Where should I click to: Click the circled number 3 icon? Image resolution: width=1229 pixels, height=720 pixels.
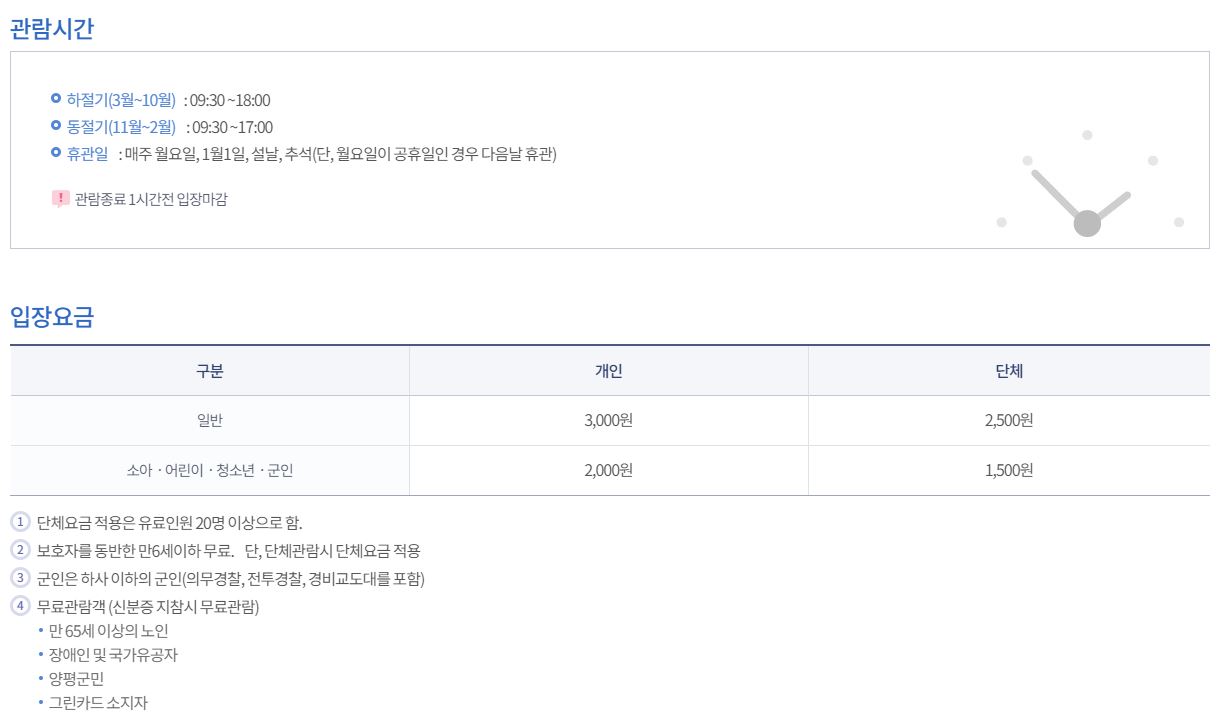pyautogui.click(x=21, y=578)
